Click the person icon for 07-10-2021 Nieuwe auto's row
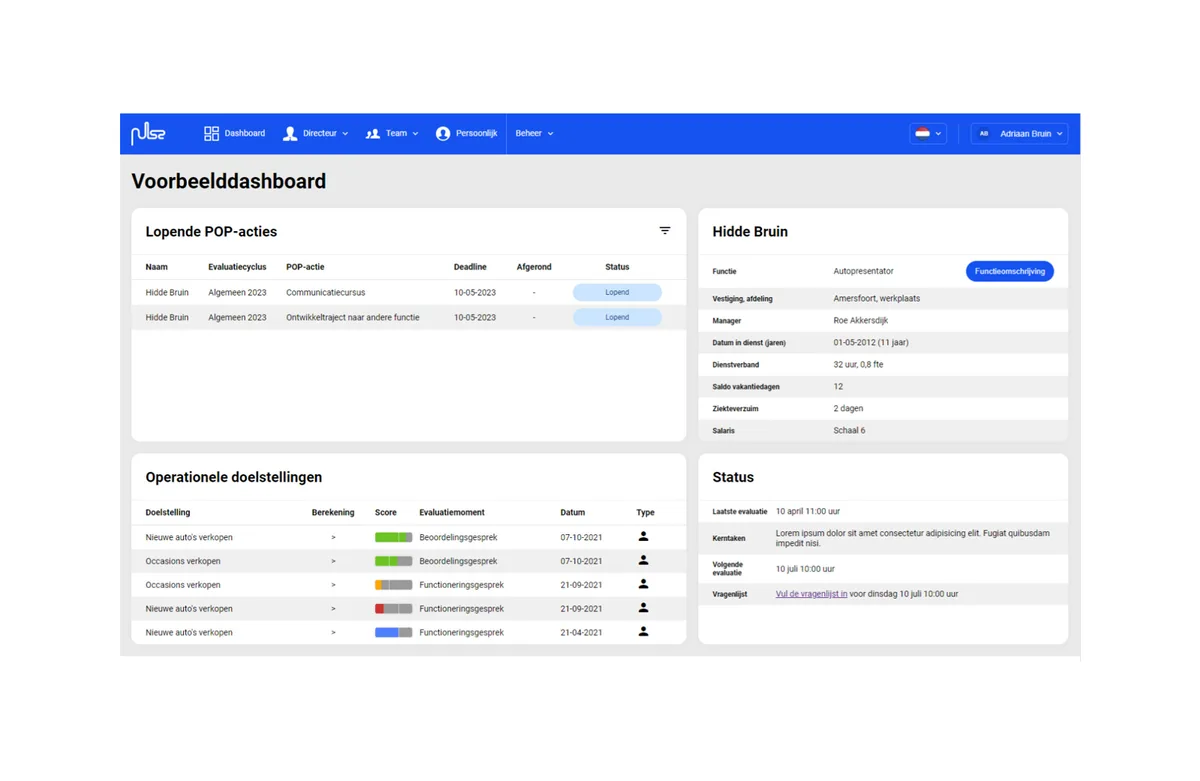Screen dimensions: 1200x781 tap(644, 537)
